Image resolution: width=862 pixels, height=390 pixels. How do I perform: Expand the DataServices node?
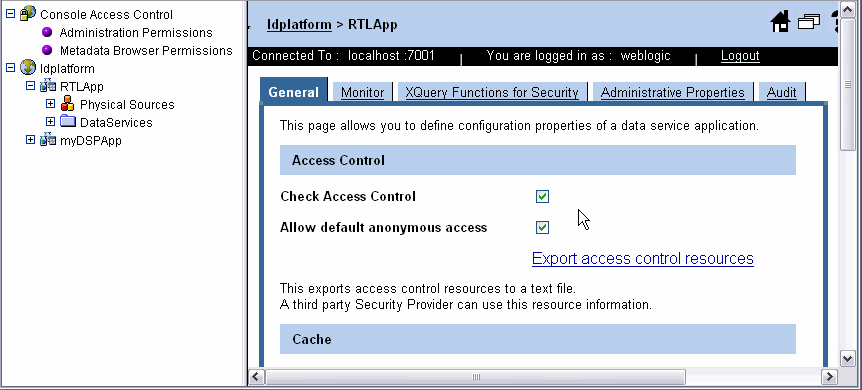pyautogui.click(x=51, y=122)
